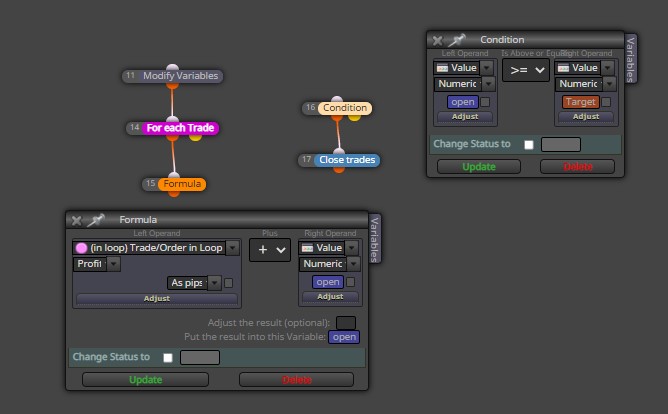Image resolution: width=668 pixels, height=414 pixels.
Task: Open the plus operator dropdown
Action: tap(270, 250)
